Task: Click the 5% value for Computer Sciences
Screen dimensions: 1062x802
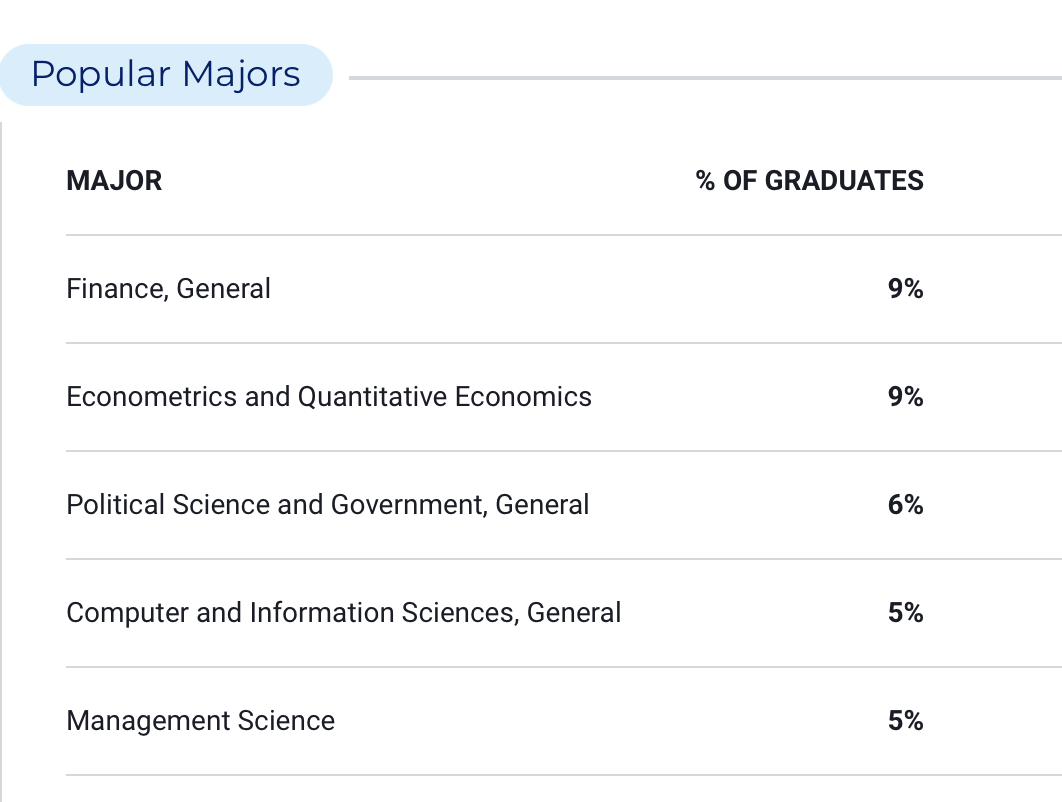Action: (x=906, y=613)
